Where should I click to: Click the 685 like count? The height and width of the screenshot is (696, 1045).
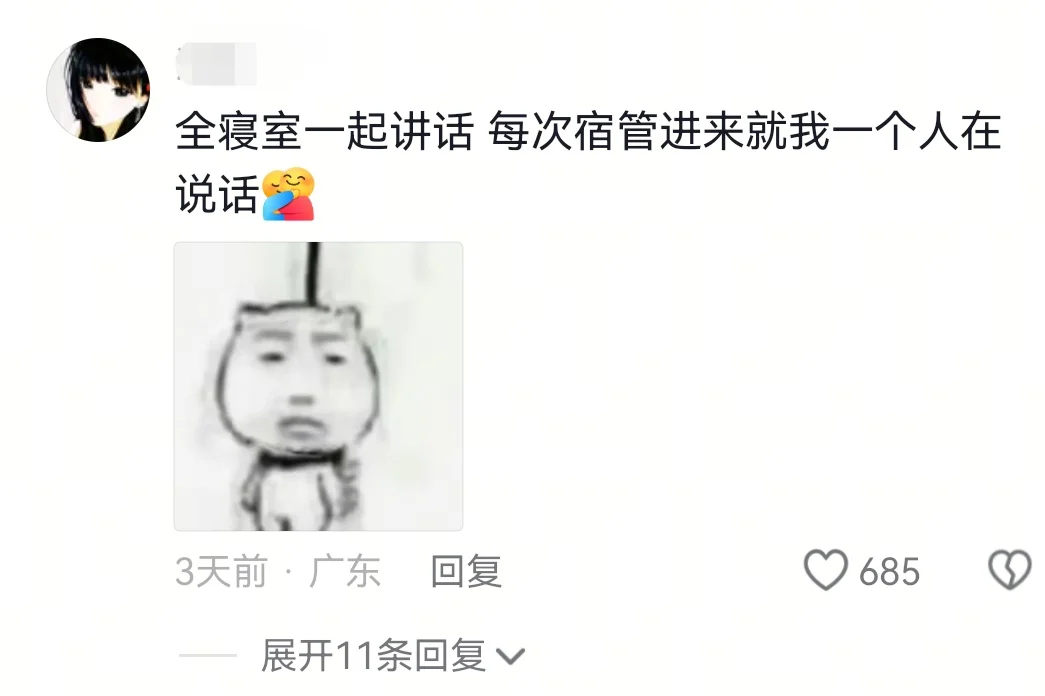click(x=890, y=572)
